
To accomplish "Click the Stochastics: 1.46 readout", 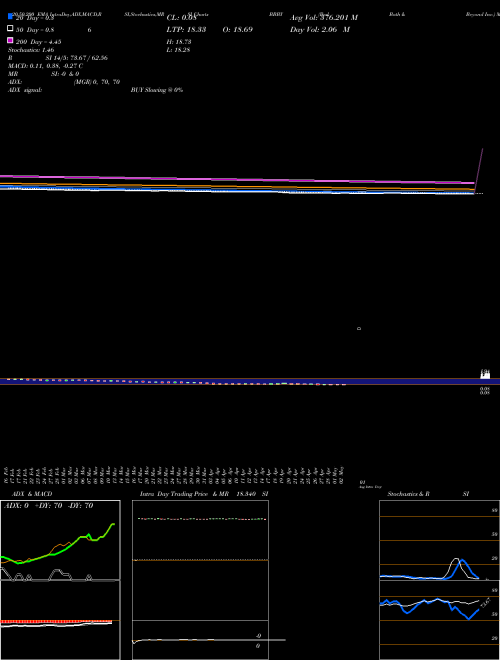I will [31, 50].
